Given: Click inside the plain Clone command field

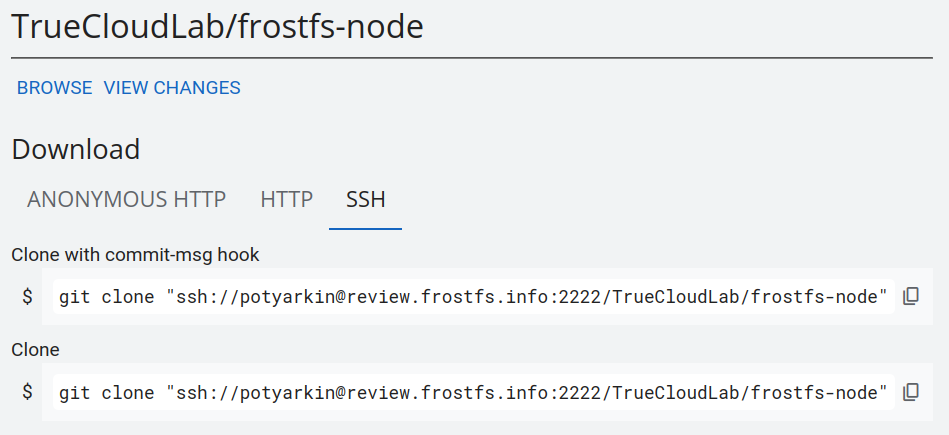Looking at the screenshot, I should [x=472, y=392].
